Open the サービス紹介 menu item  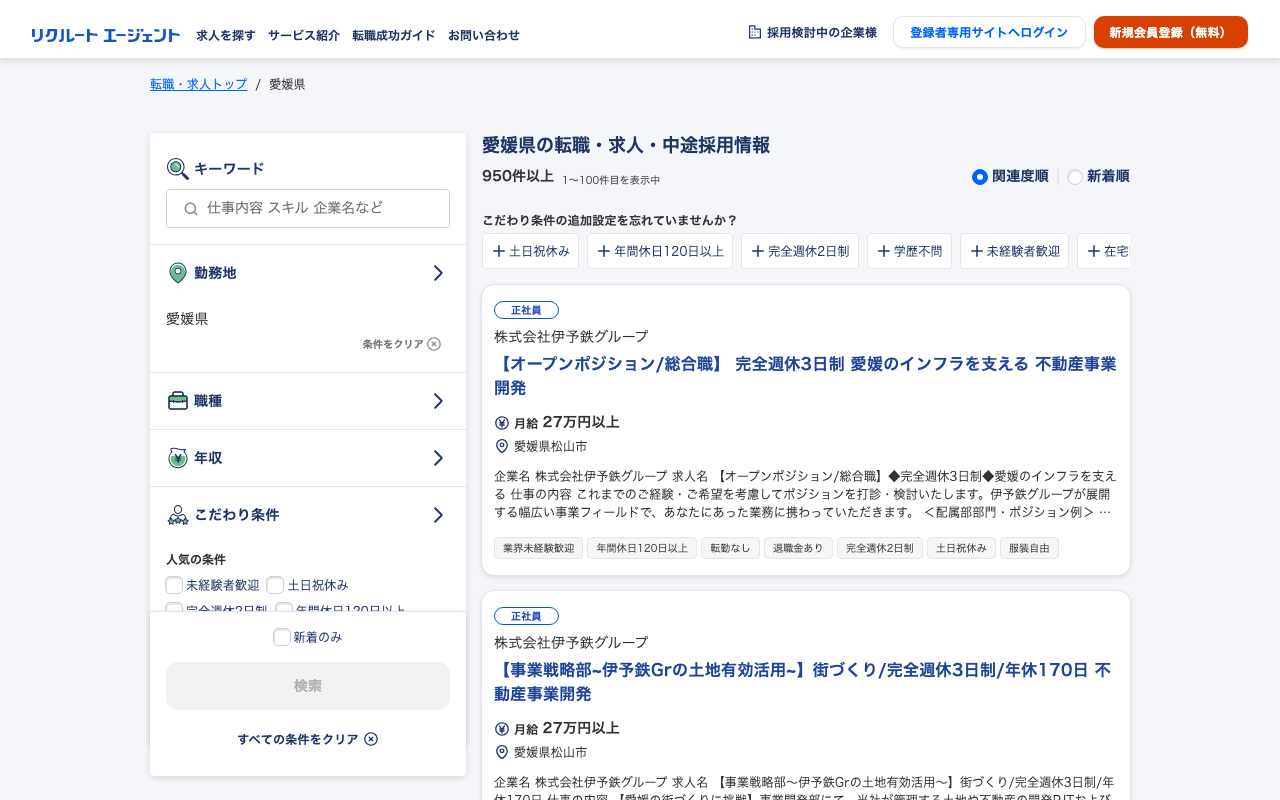point(304,35)
